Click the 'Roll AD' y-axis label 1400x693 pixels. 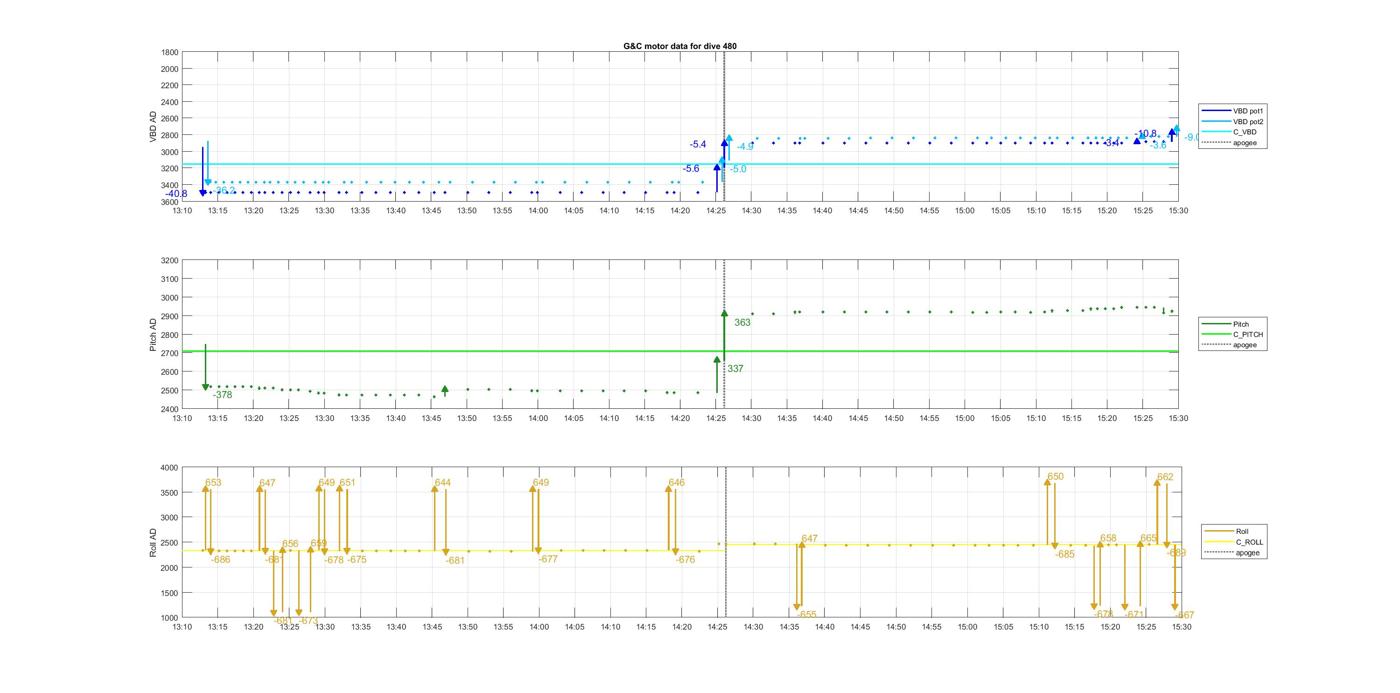tap(153, 542)
